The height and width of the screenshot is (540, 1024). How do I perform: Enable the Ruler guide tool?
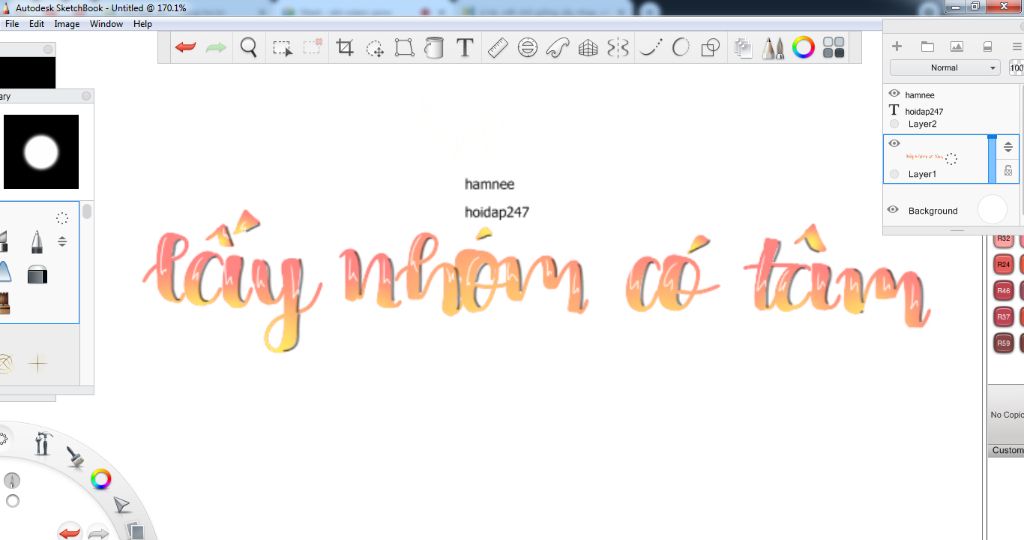498,48
